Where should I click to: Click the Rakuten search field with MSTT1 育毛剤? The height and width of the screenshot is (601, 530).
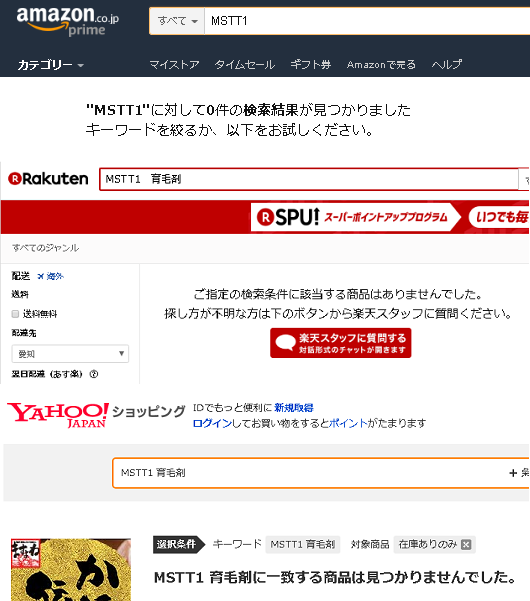tap(309, 179)
